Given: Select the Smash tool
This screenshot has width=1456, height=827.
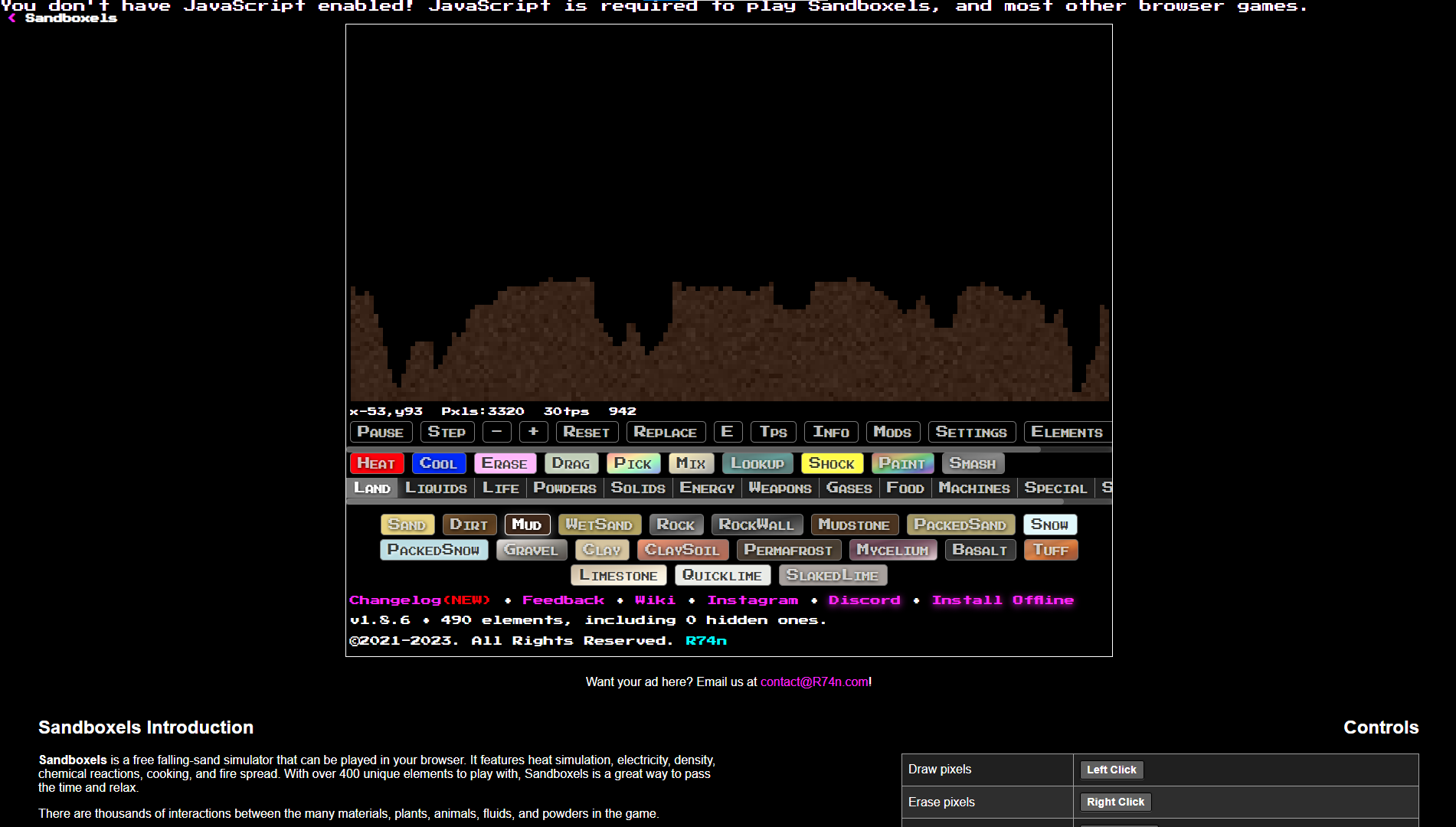Looking at the screenshot, I should pos(973,463).
